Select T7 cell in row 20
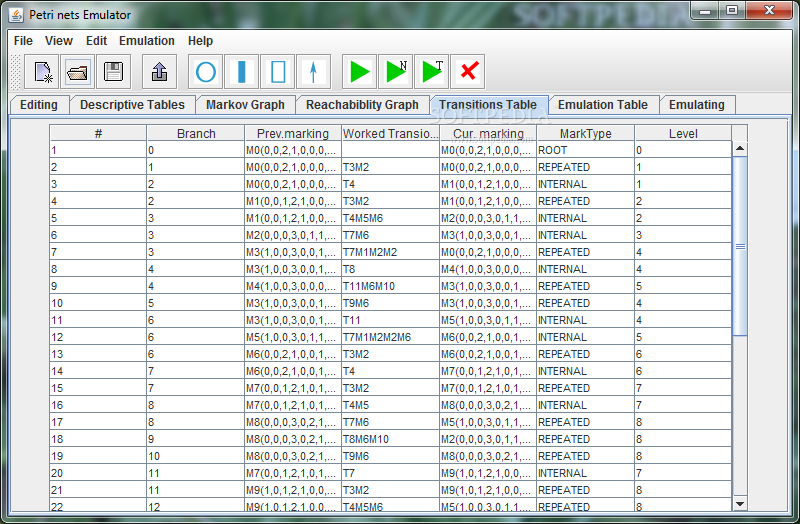800x524 pixels. pos(390,473)
